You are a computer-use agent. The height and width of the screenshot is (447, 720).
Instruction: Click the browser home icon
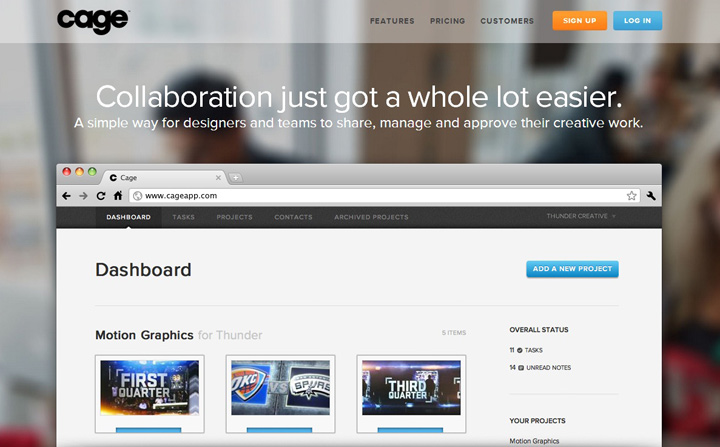coord(118,196)
